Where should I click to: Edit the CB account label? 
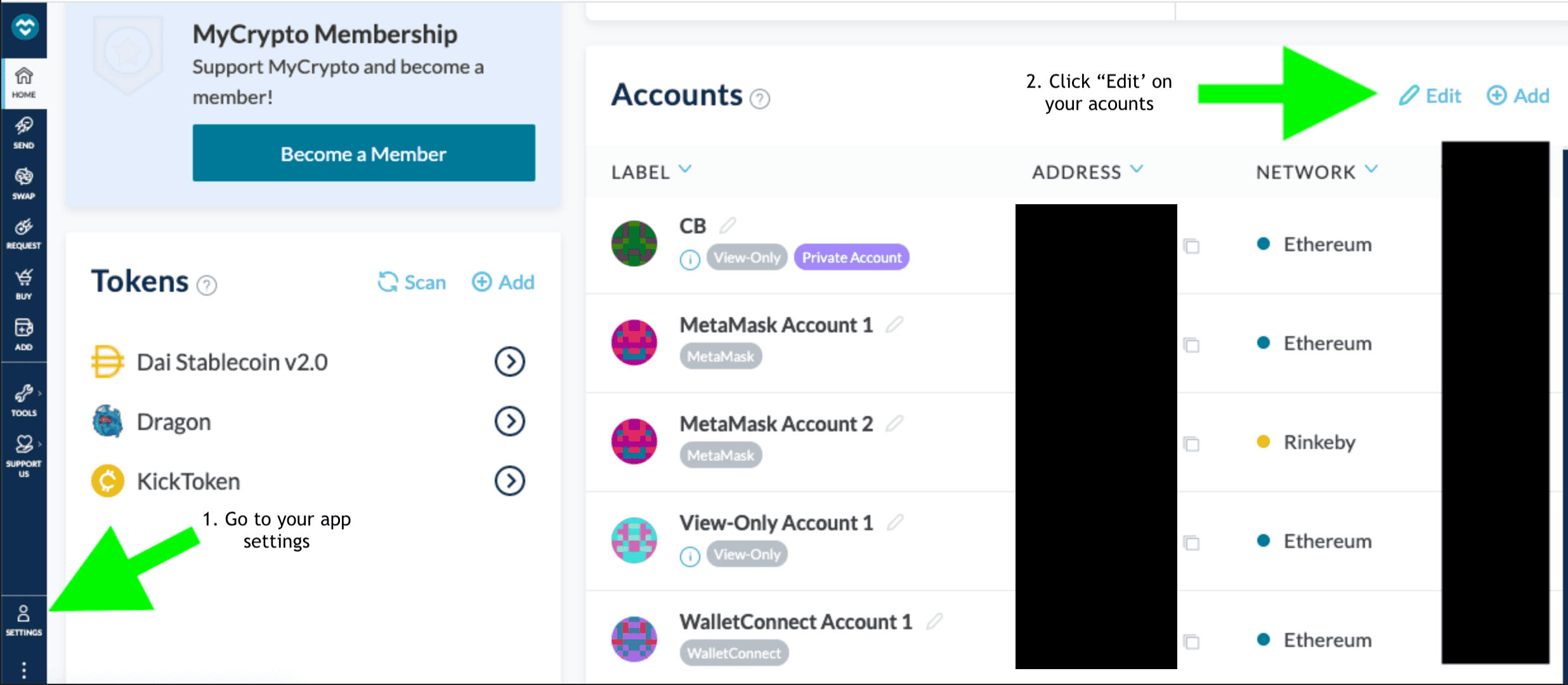tap(728, 225)
